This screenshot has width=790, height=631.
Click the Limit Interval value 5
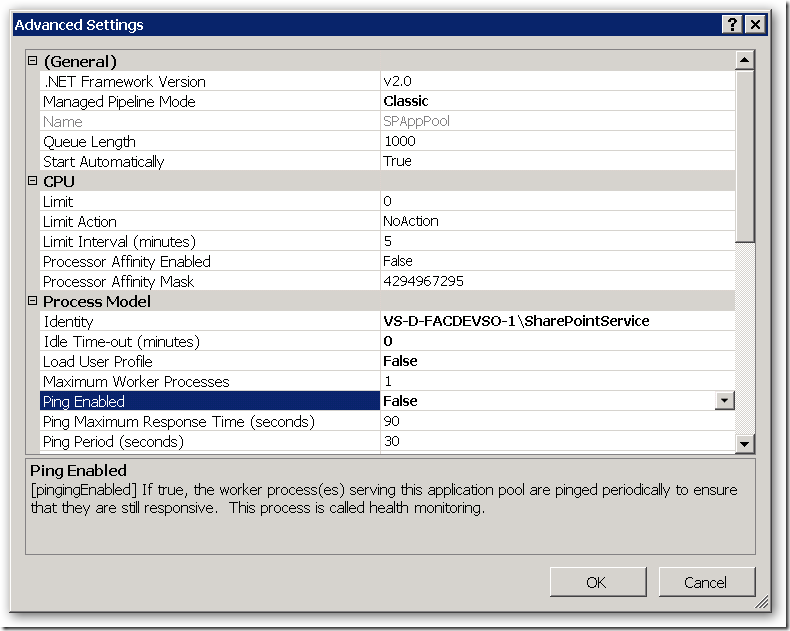(558, 241)
